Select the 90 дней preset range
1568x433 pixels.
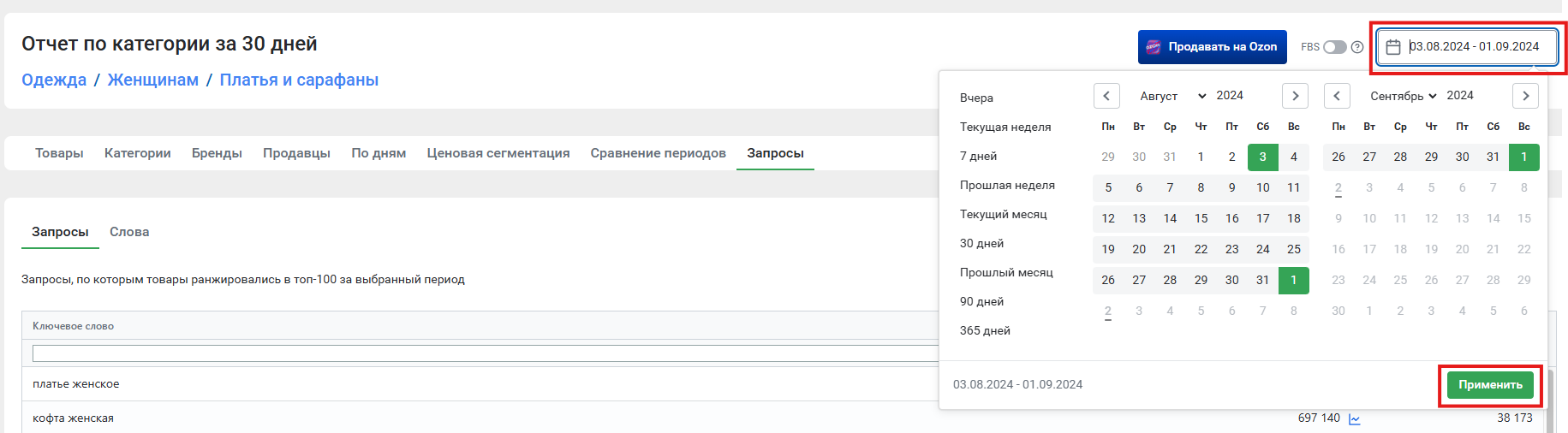click(981, 301)
